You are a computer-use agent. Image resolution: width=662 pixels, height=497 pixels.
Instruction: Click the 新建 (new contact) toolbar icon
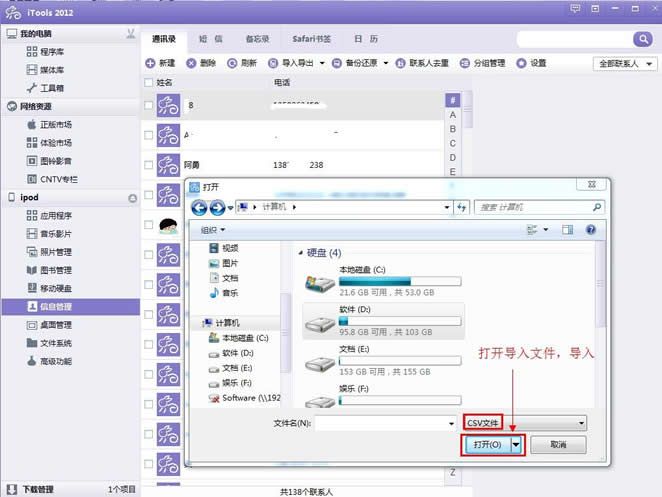point(151,63)
